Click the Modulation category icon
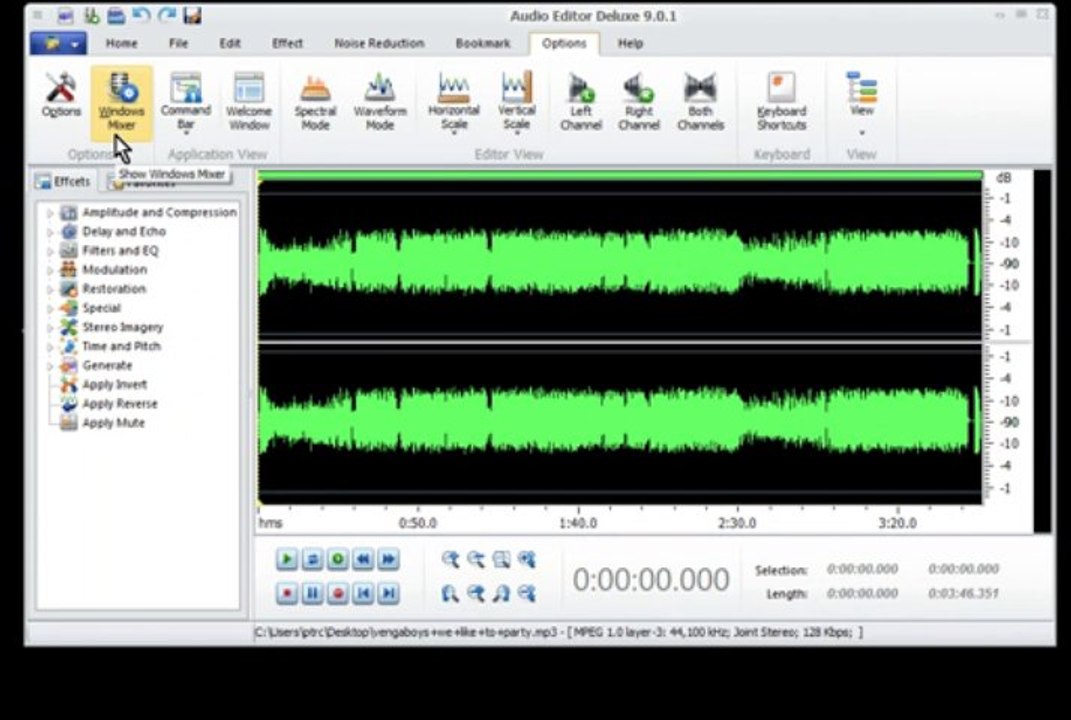This screenshot has width=1071, height=720. pyautogui.click(x=68, y=270)
